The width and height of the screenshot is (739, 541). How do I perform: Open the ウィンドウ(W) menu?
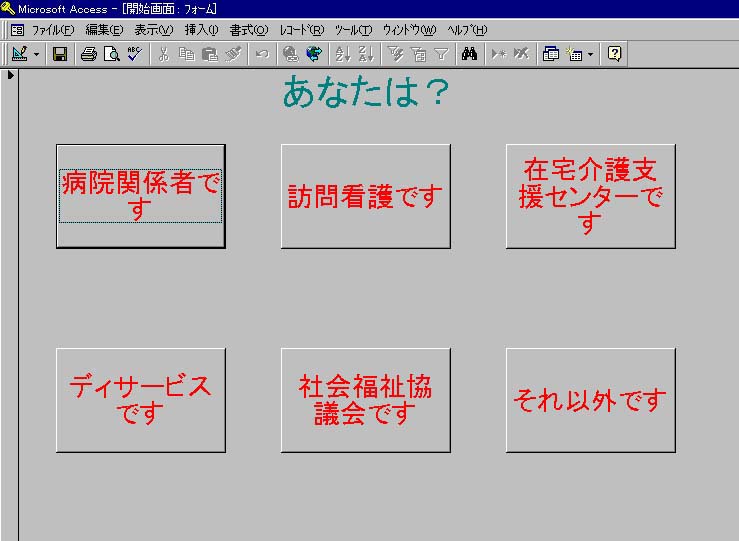pos(409,30)
